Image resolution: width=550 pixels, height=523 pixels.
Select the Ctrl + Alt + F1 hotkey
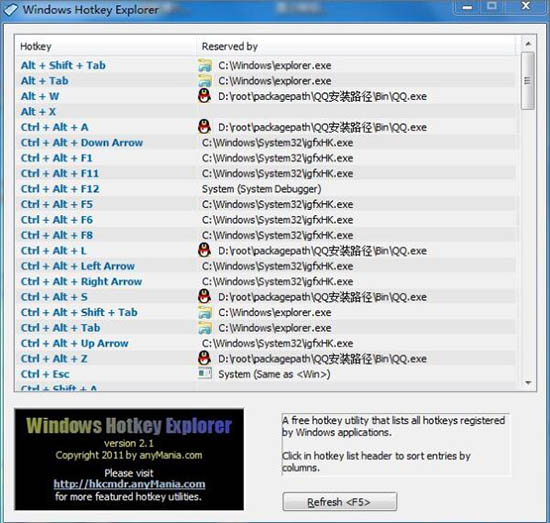[x=56, y=158]
